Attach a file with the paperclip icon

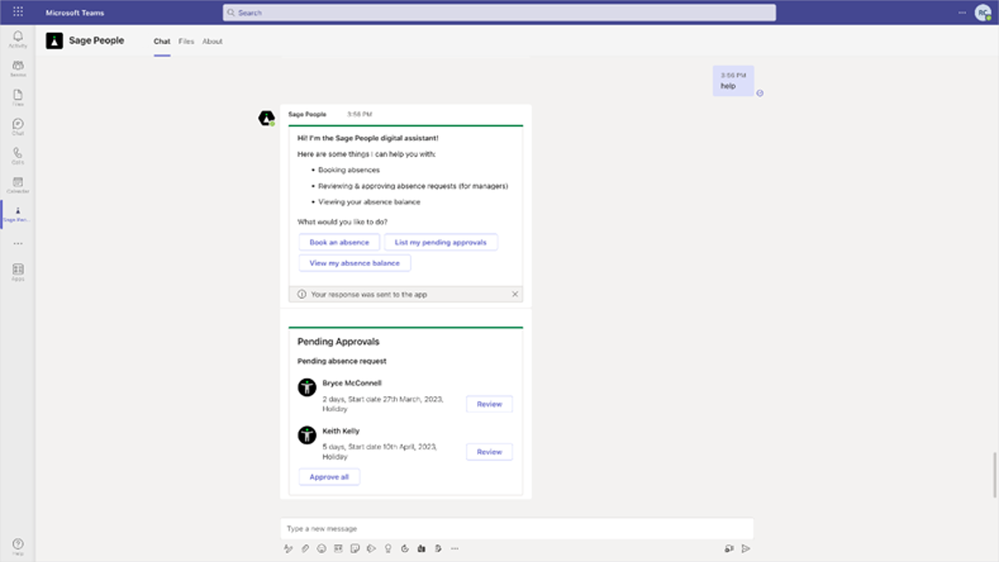(x=305, y=549)
